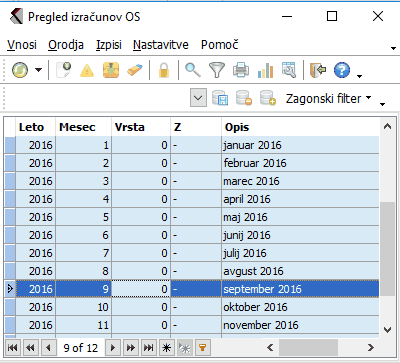Click the 'september 2016' cell

coord(300,289)
